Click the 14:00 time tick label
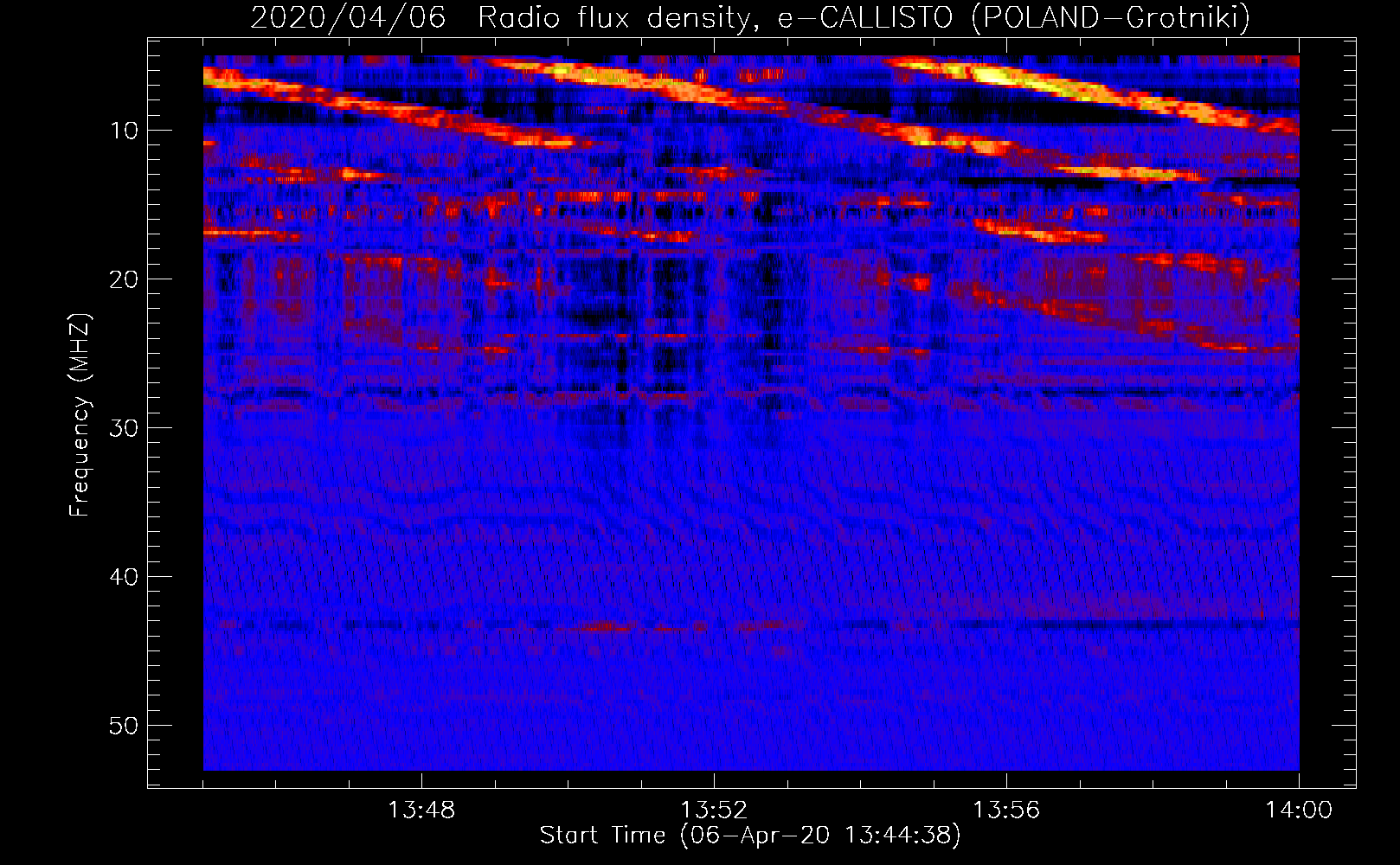 pyautogui.click(x=1299, y=811)
